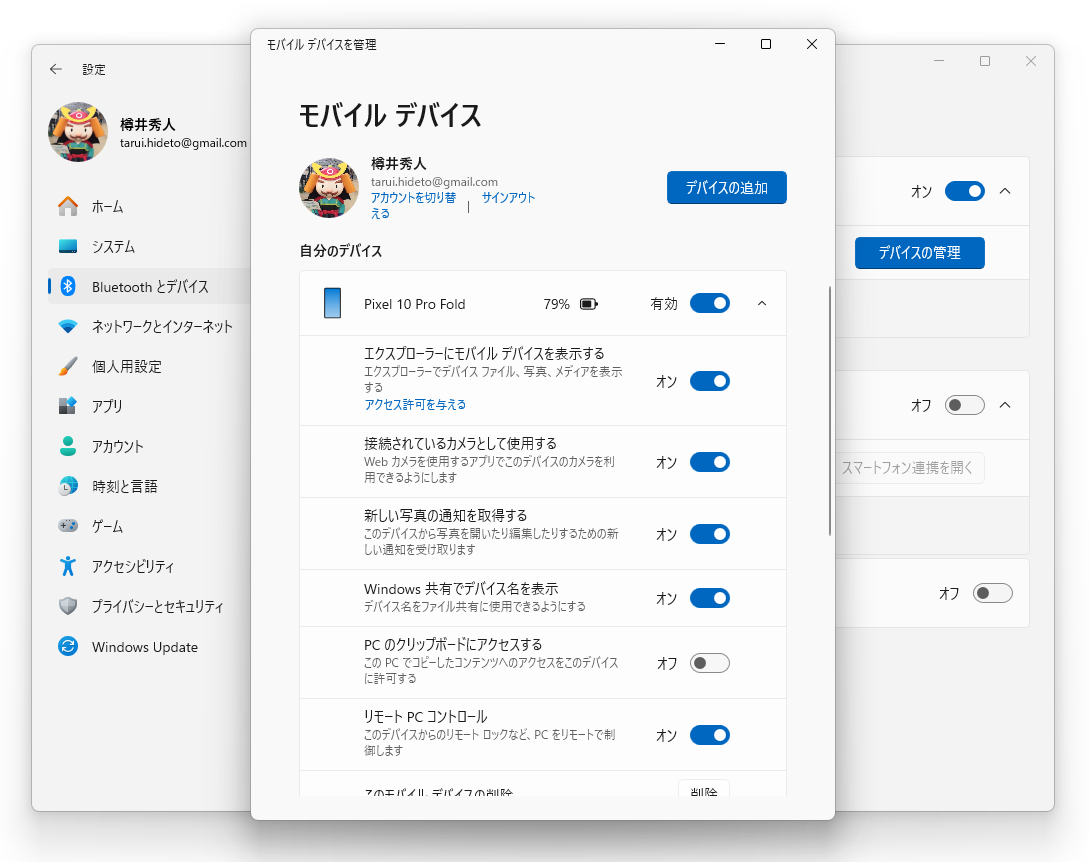Screen dimensions: 1089x862
Task: Go back with the Settings back arrow
Action: pyautogui.click(x=56, y=69)
